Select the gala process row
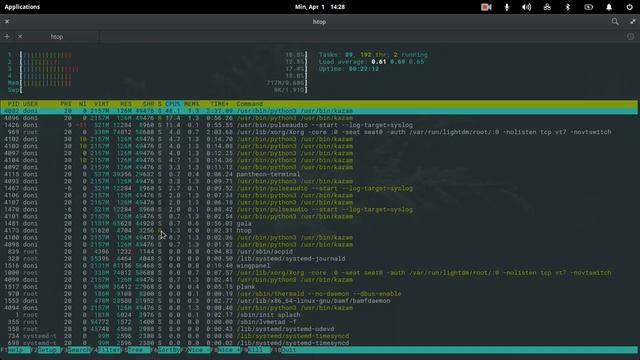This screenshot has height=360, width=640. point(319,224)
